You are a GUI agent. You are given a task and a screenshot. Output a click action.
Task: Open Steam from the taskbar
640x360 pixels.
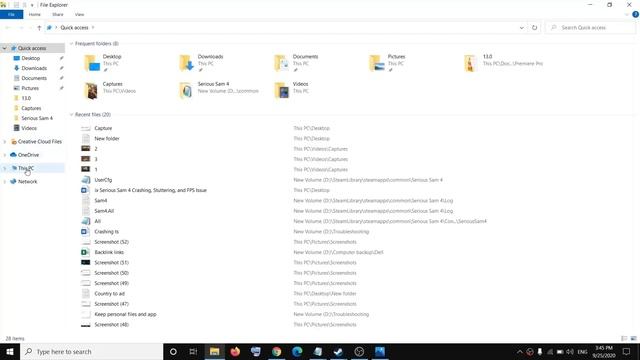point(338,351)
